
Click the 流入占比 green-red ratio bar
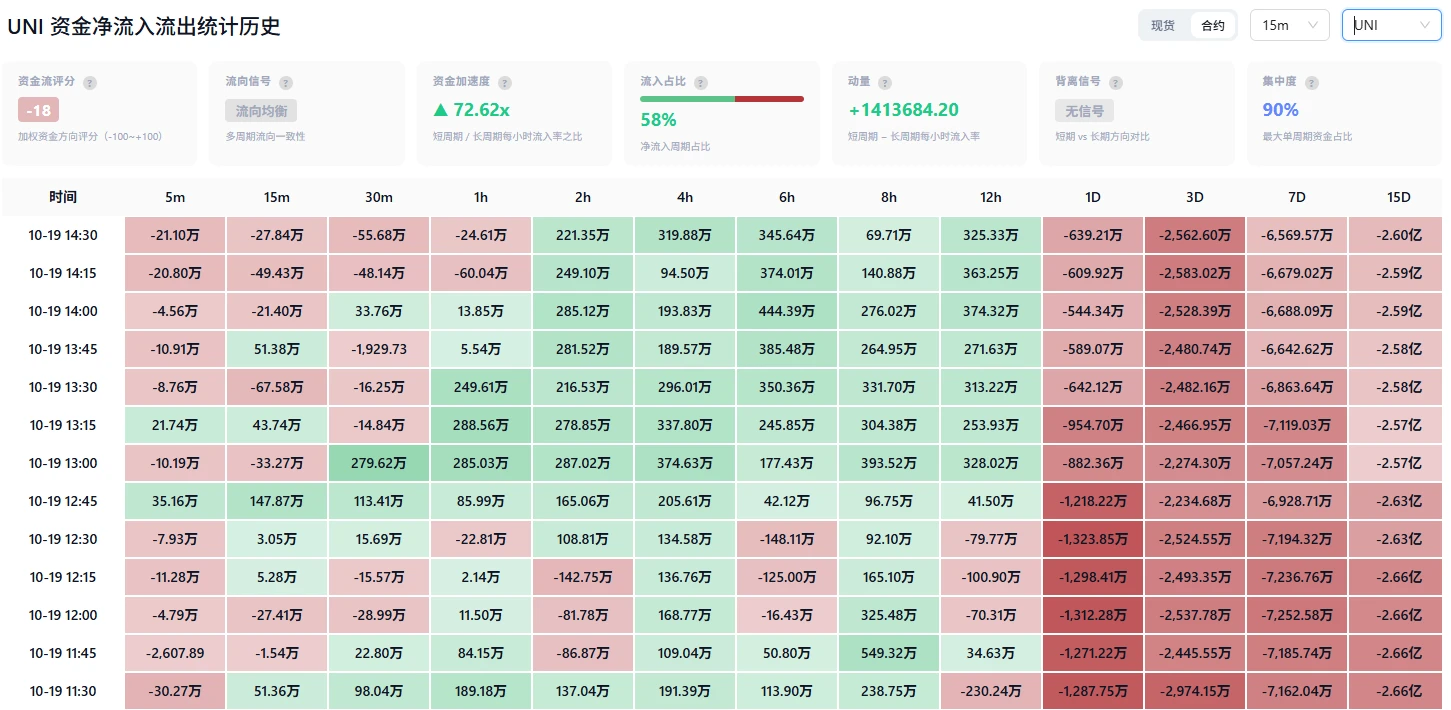(x=722, y=99)
